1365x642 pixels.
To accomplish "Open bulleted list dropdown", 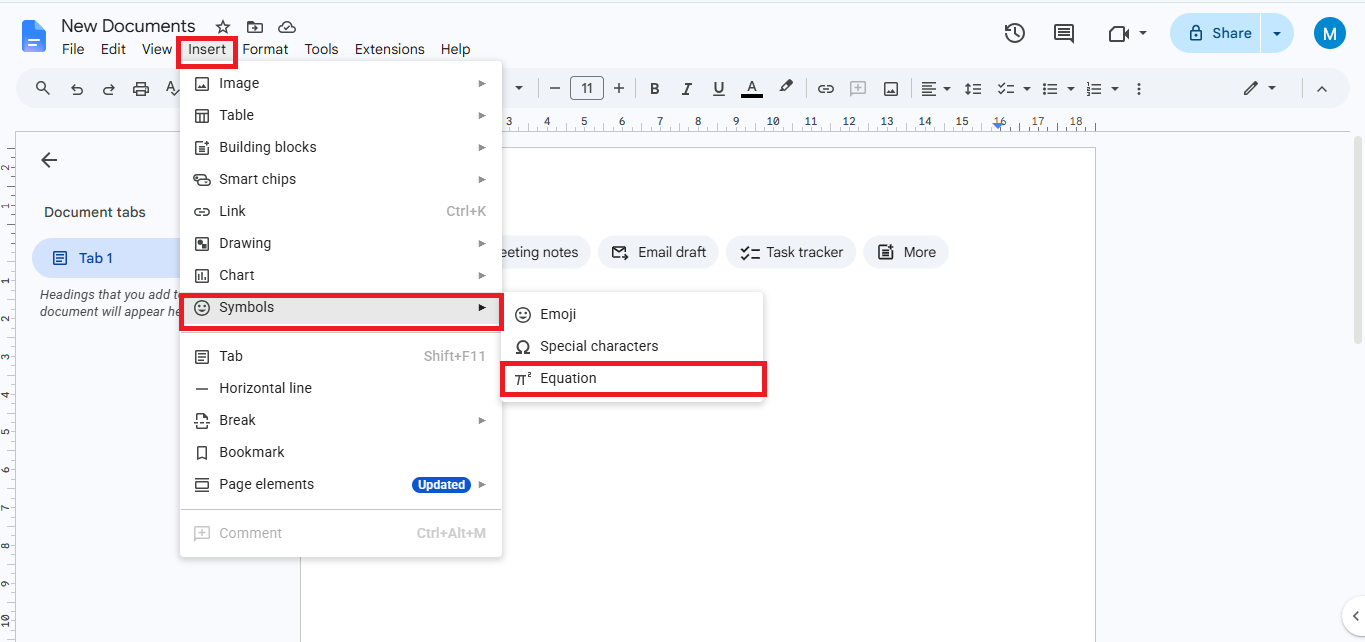I will [1056, 89].
